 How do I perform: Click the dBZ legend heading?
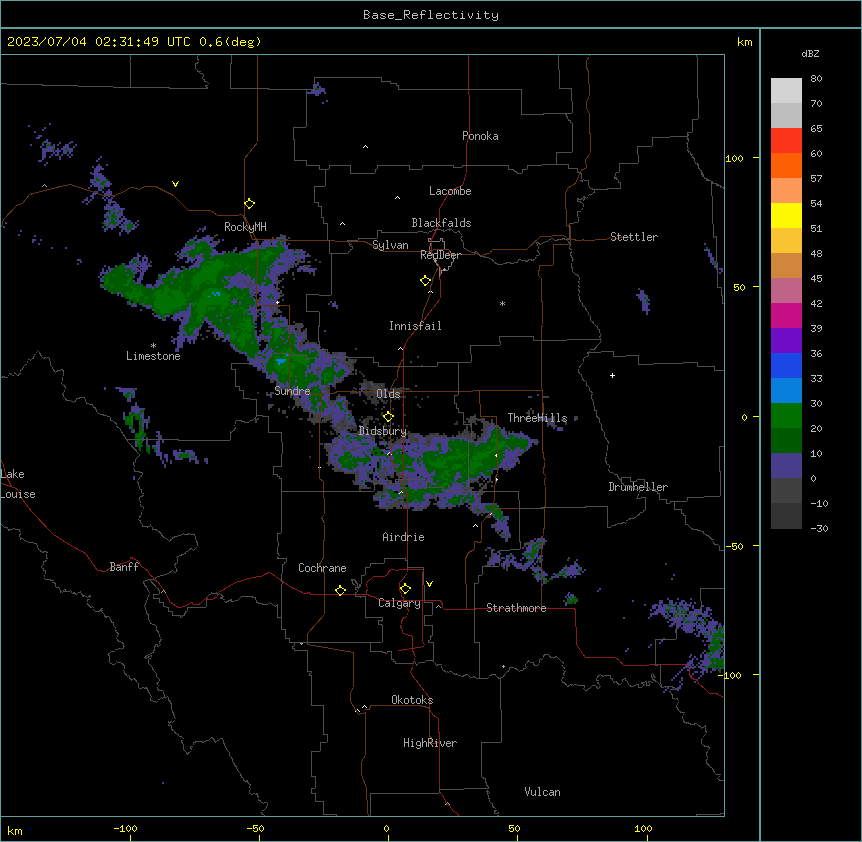click(810, 54)
